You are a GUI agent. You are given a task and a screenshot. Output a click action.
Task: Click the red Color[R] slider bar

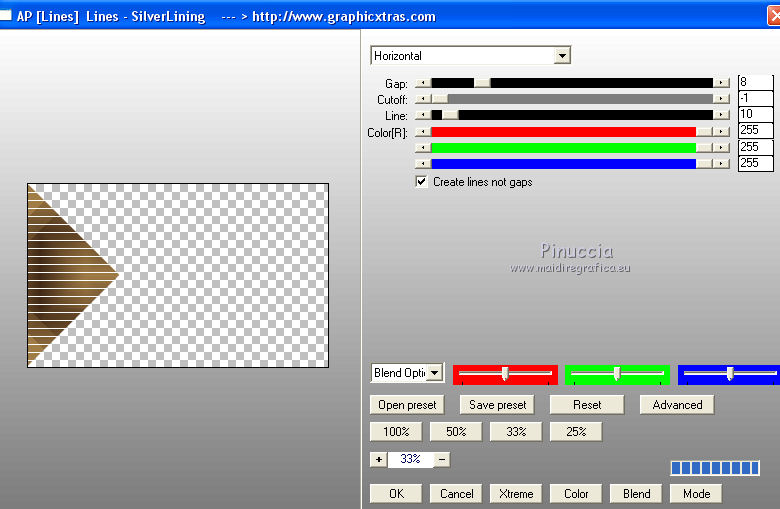tap(572, 132)
